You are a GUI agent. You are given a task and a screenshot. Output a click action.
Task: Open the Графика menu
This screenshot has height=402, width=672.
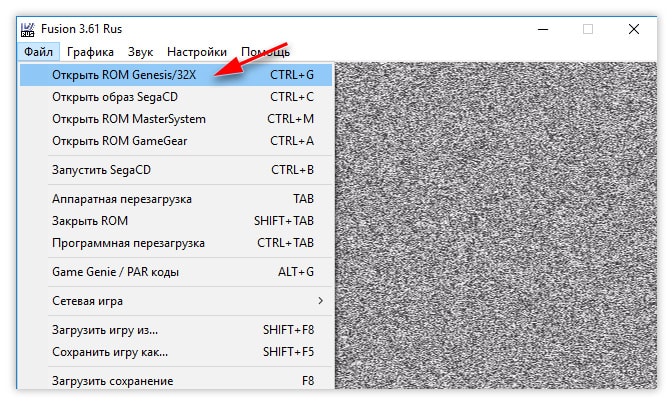click(90, 52)
